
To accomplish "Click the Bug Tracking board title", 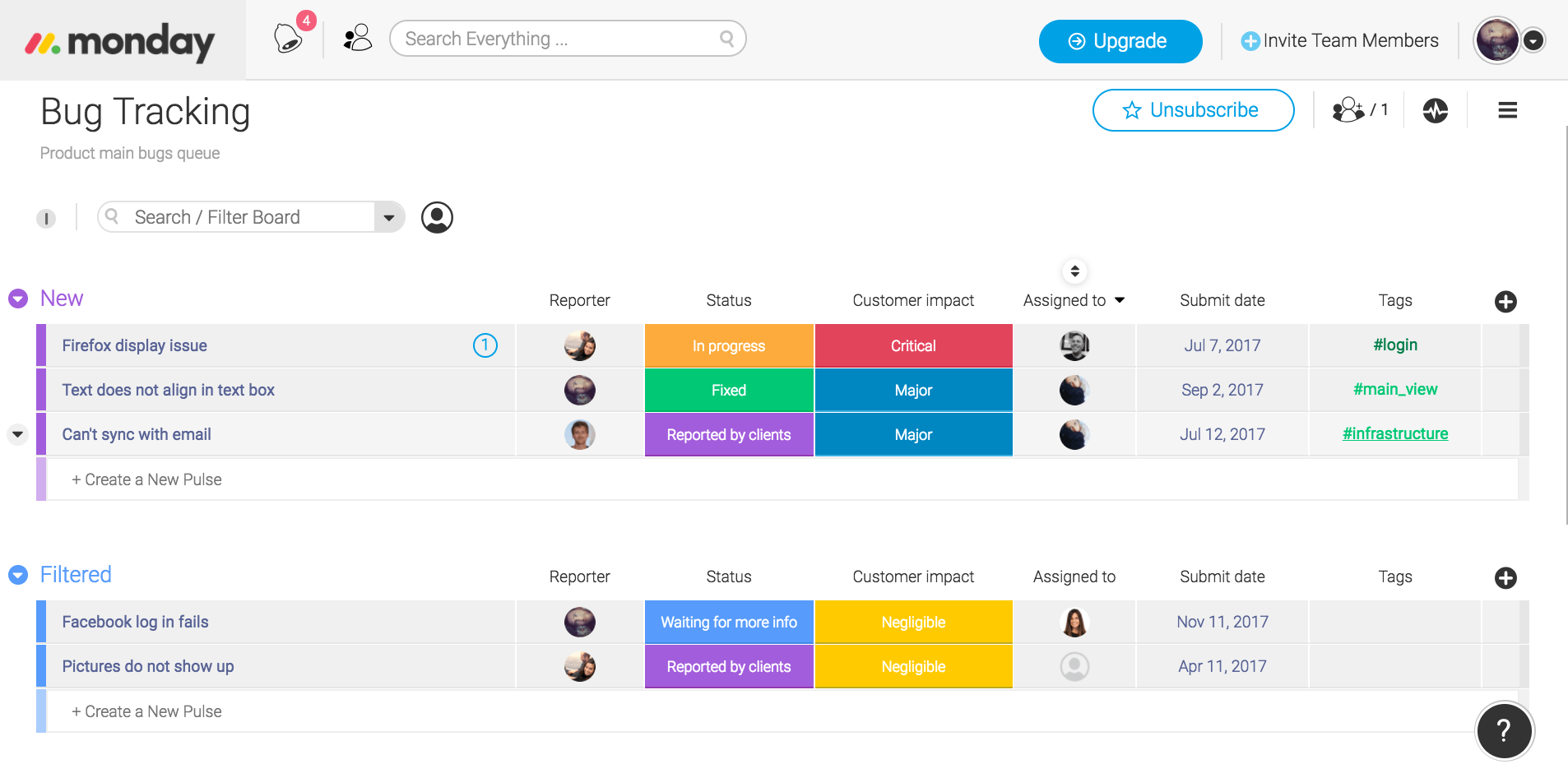I will (146, 113).
